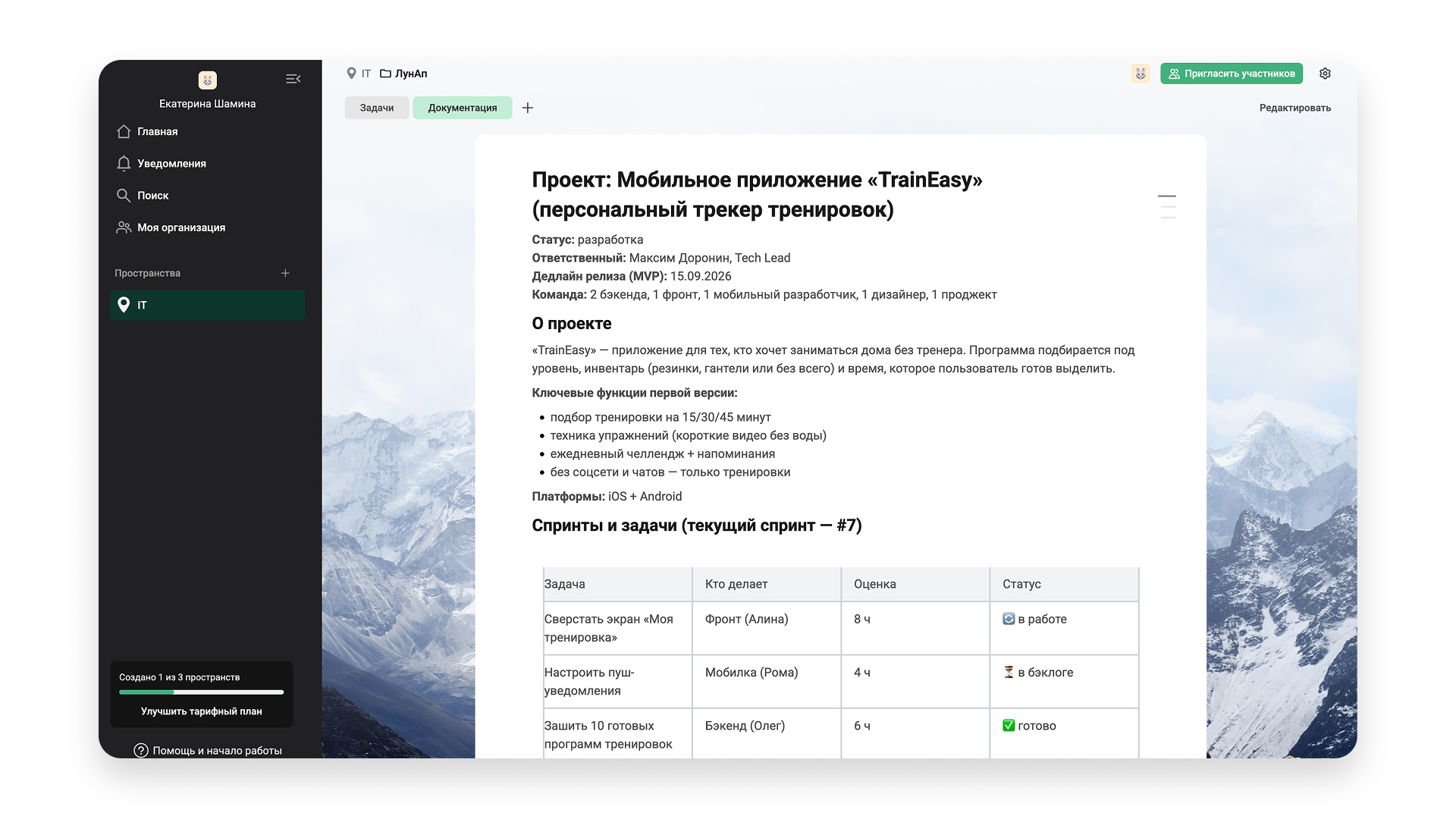The image size is (1456, 819).
Task: Click cell Настроить пуш-уведомления
Action: [617, 681]
